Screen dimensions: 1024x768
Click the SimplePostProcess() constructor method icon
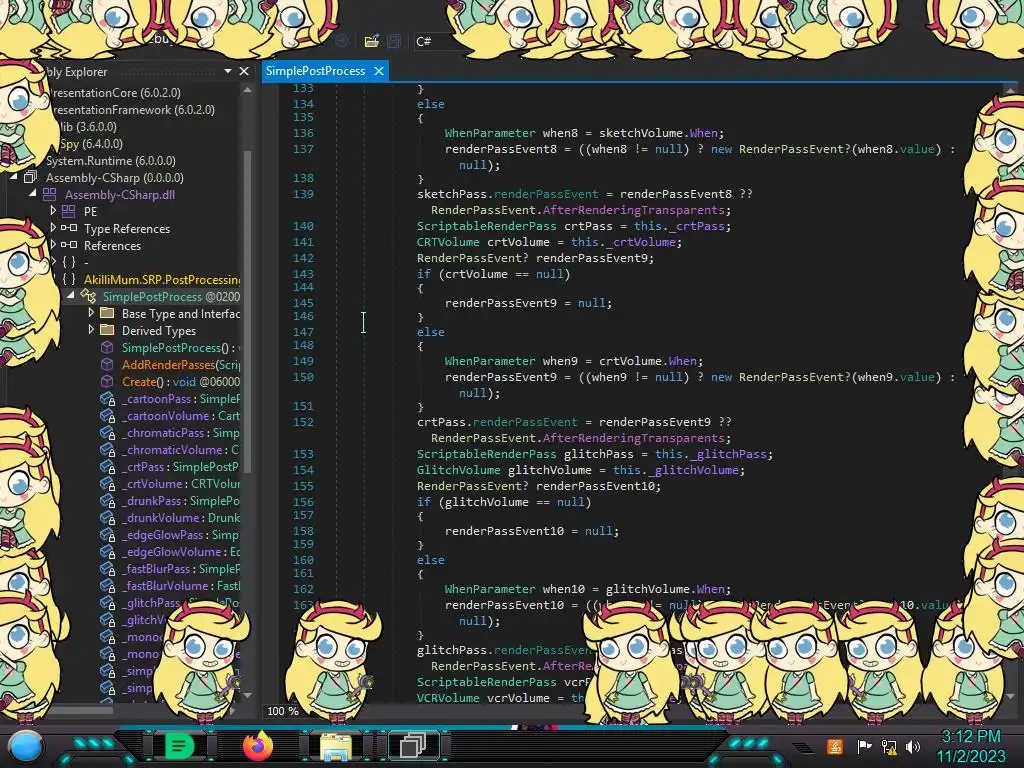click(107, 347)
